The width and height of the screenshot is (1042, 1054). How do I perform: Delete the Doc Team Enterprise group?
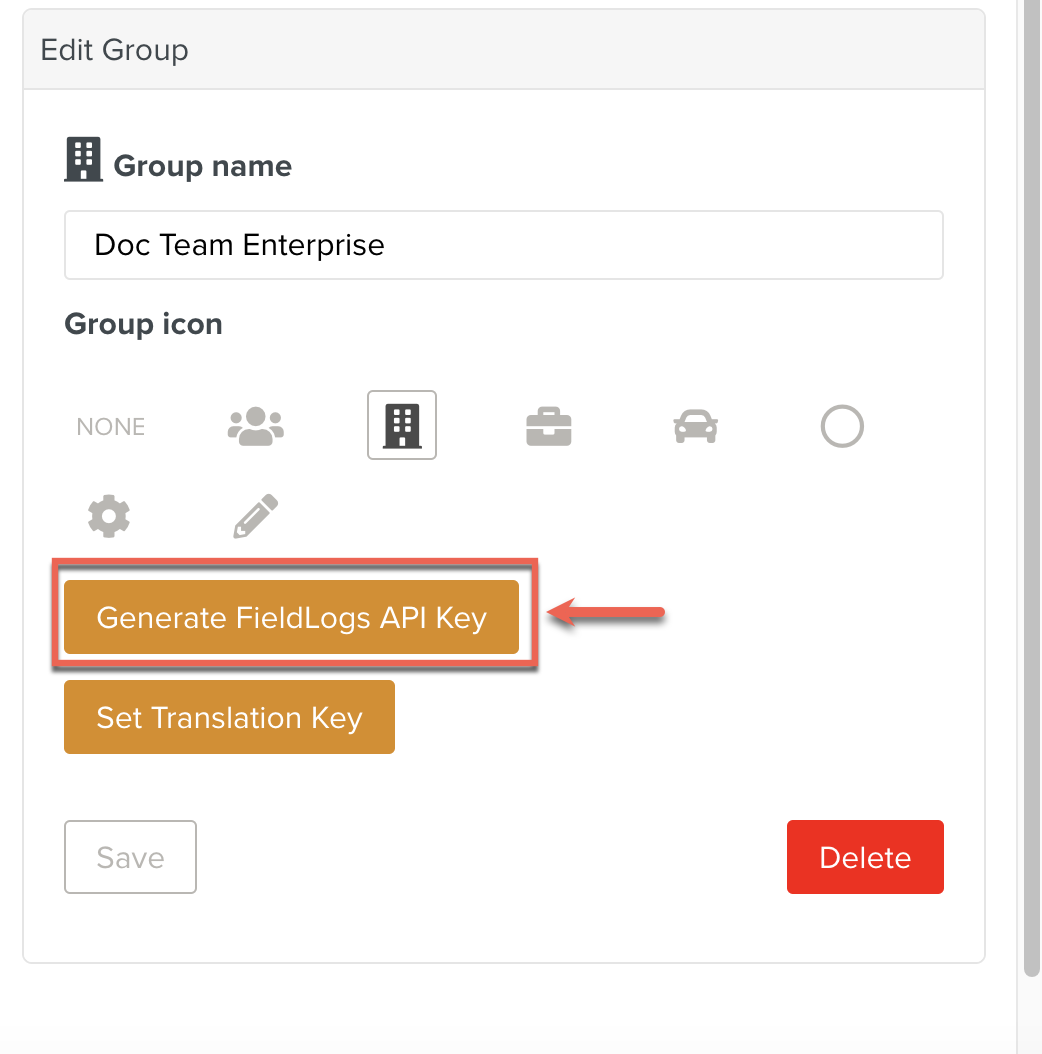pyautogui.click(x=865, y=857)
